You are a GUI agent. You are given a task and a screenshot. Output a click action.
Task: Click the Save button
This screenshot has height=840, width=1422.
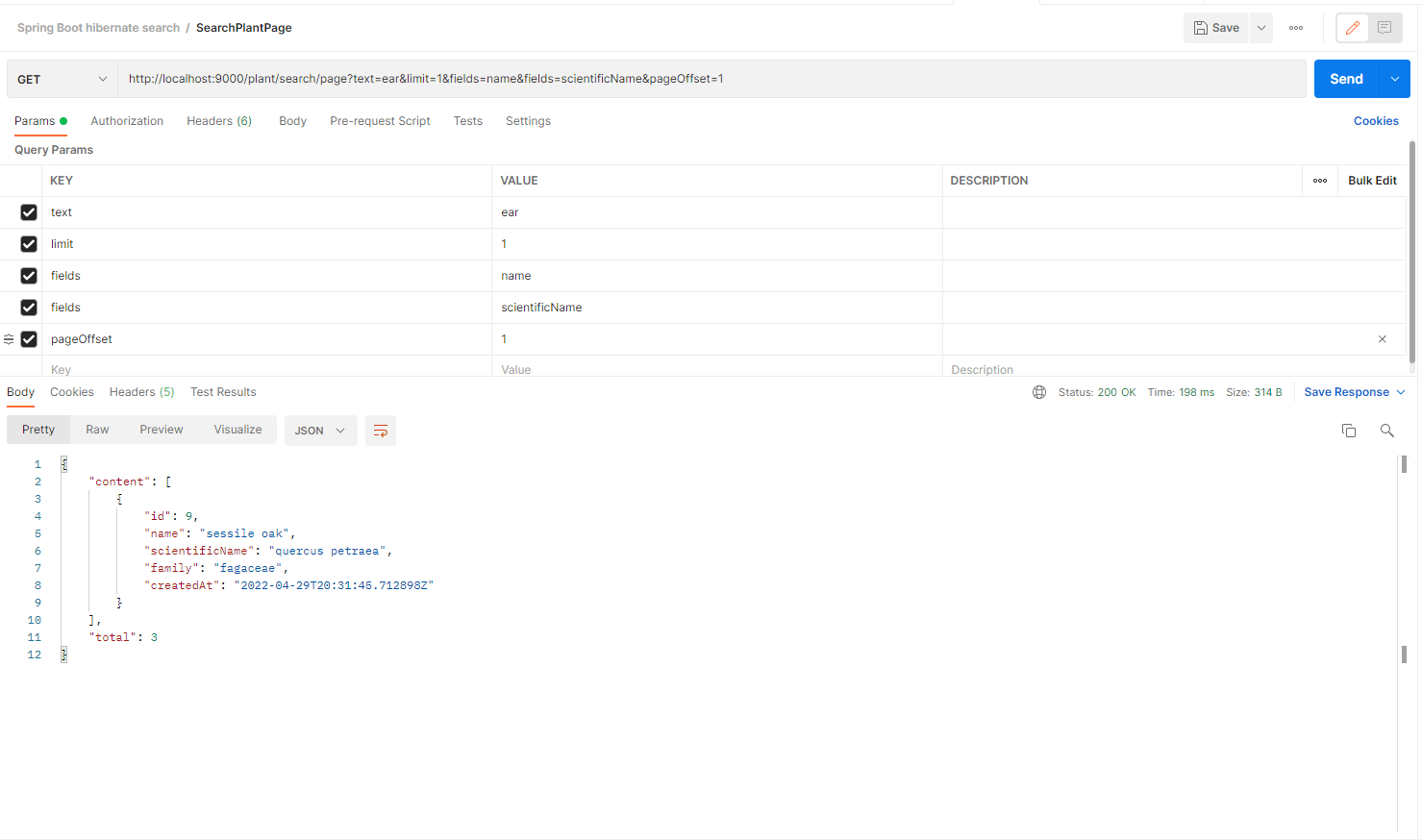pos(1216,28)
